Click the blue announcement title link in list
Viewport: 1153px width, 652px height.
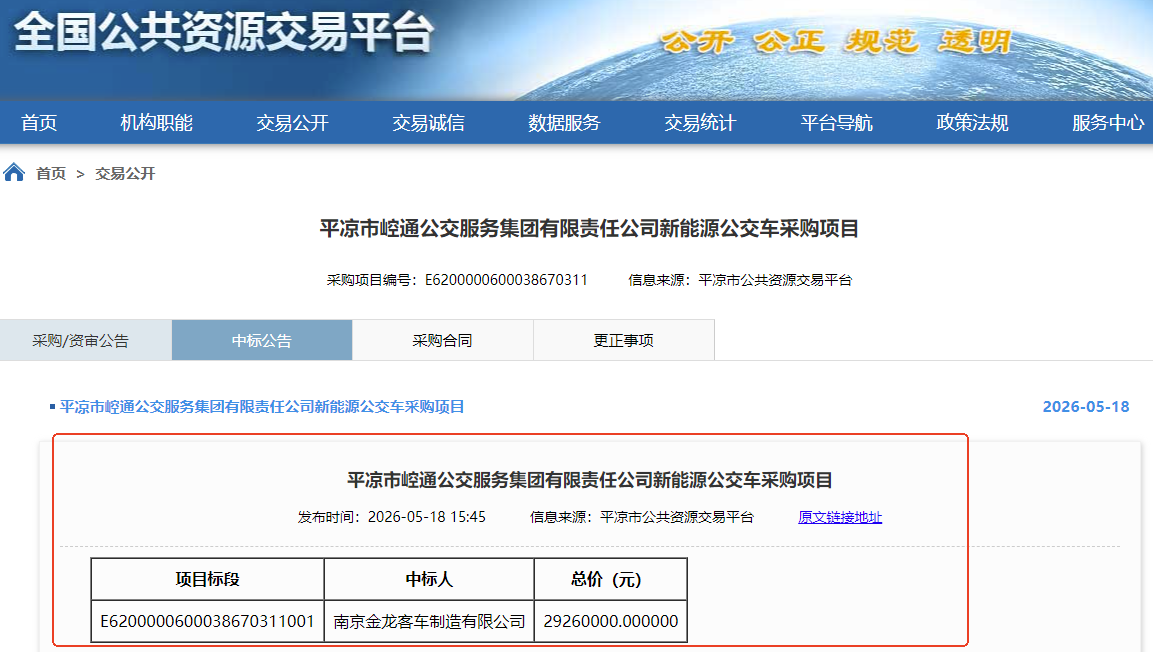262,406
